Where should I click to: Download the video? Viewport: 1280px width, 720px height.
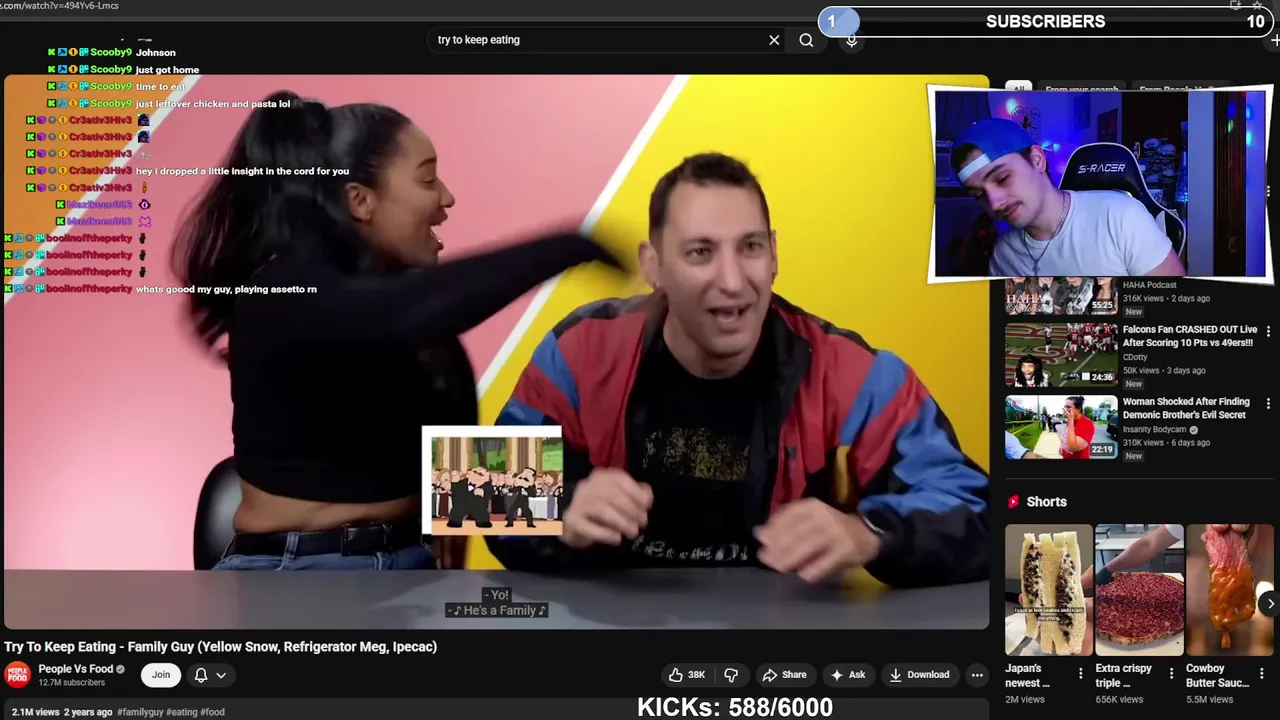coord(919,675)
